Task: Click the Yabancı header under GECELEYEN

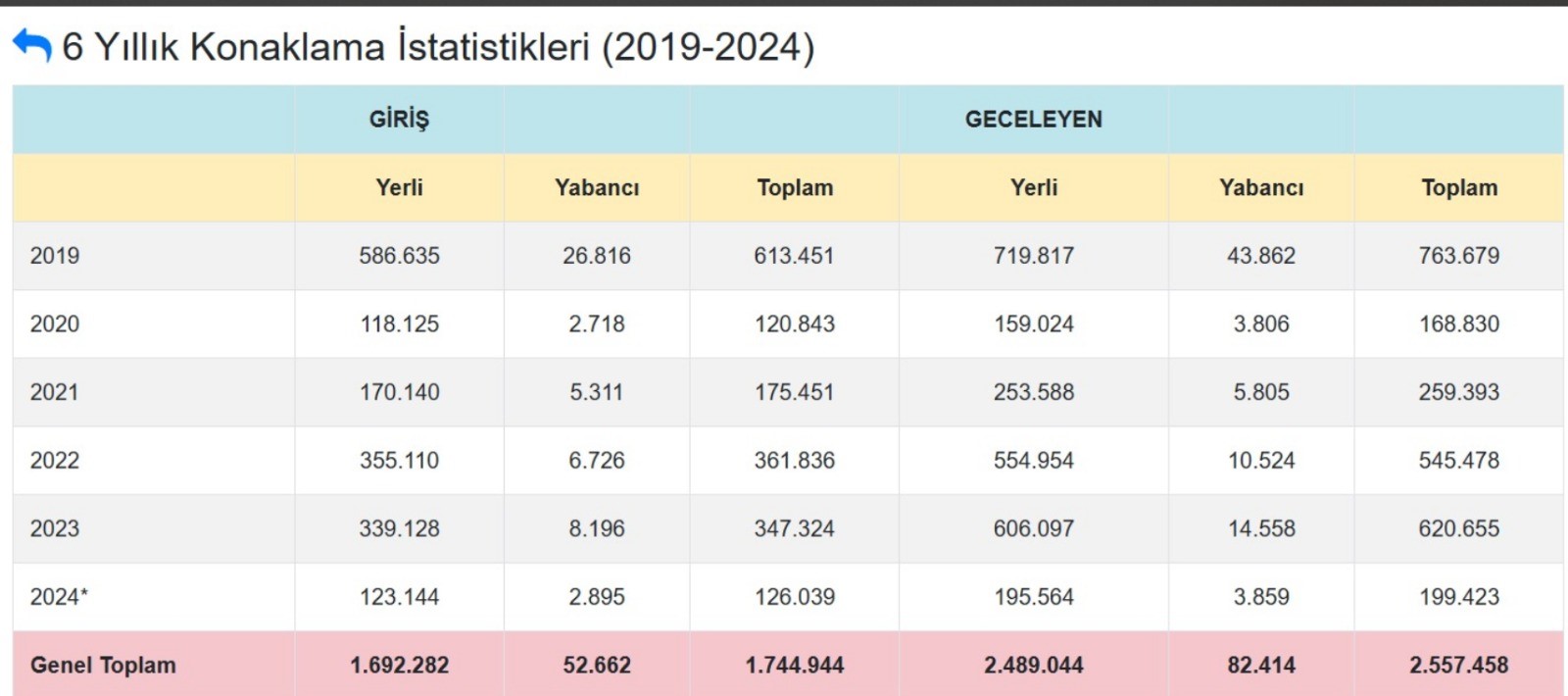Action: point(1262,187)
